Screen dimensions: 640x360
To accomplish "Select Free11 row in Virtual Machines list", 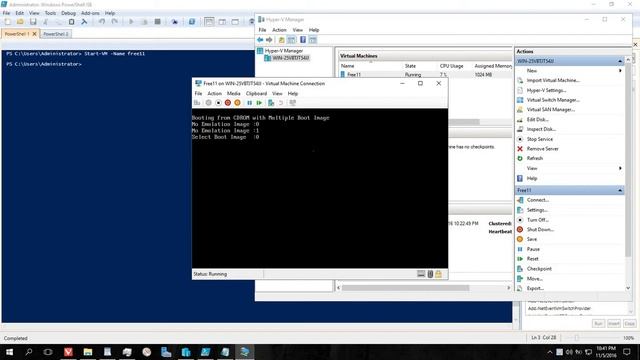I will tap(425, 75).
